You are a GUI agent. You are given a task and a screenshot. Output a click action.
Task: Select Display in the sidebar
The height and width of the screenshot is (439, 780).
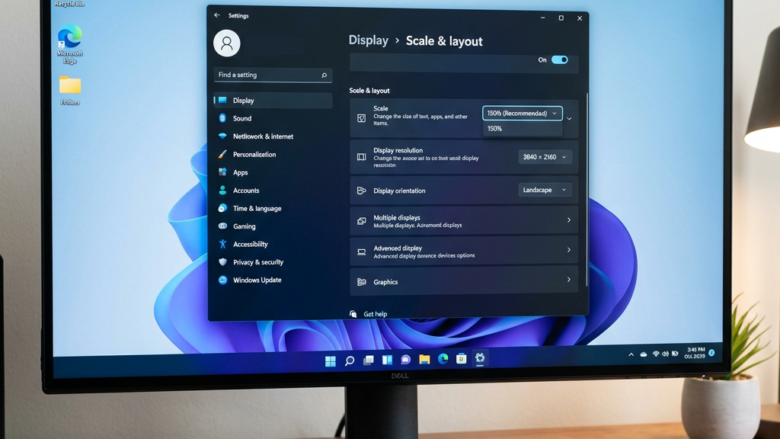273,100
